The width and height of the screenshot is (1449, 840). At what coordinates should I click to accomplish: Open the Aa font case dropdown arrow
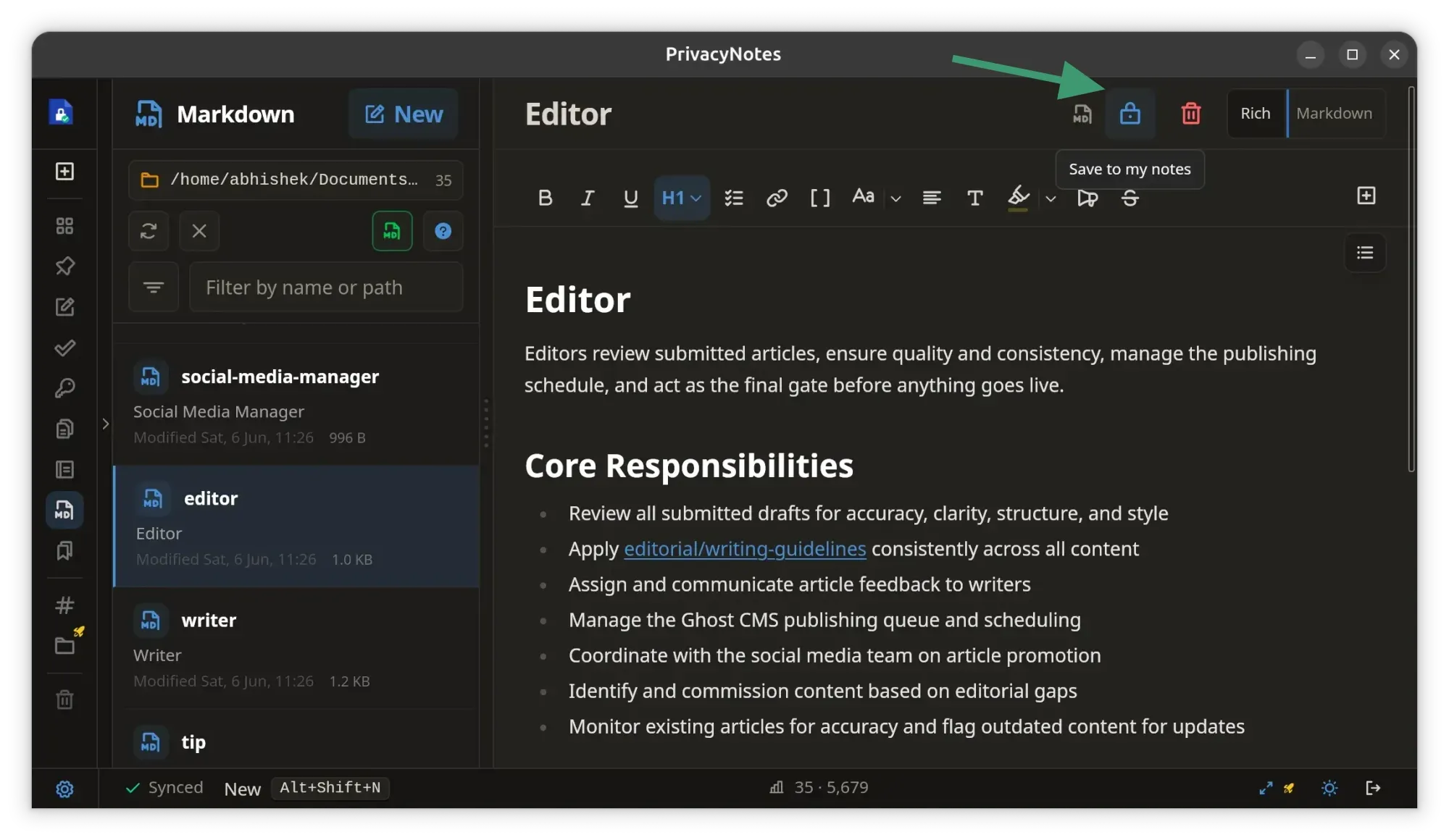895,198
